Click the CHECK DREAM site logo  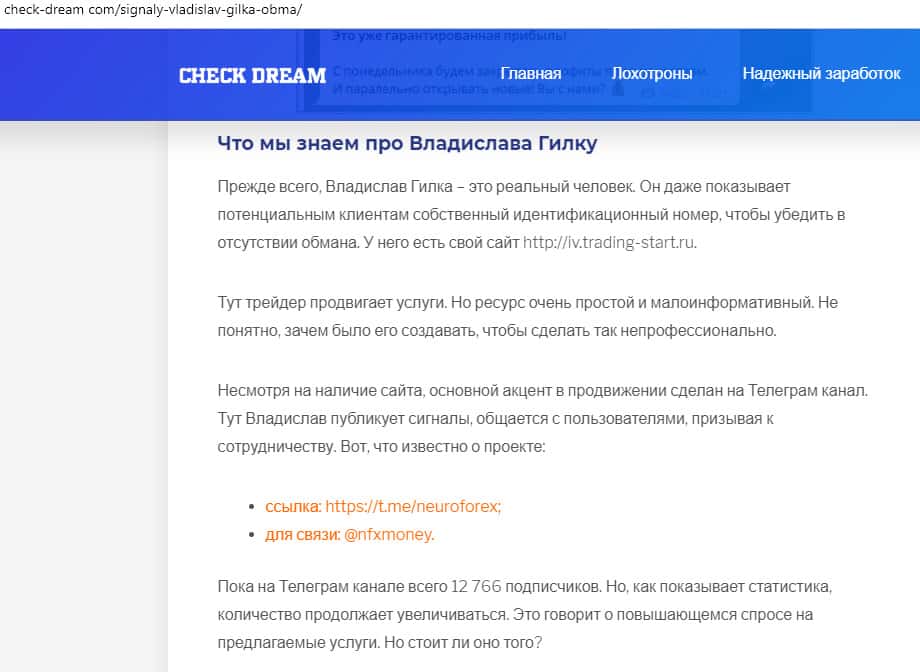252,75
